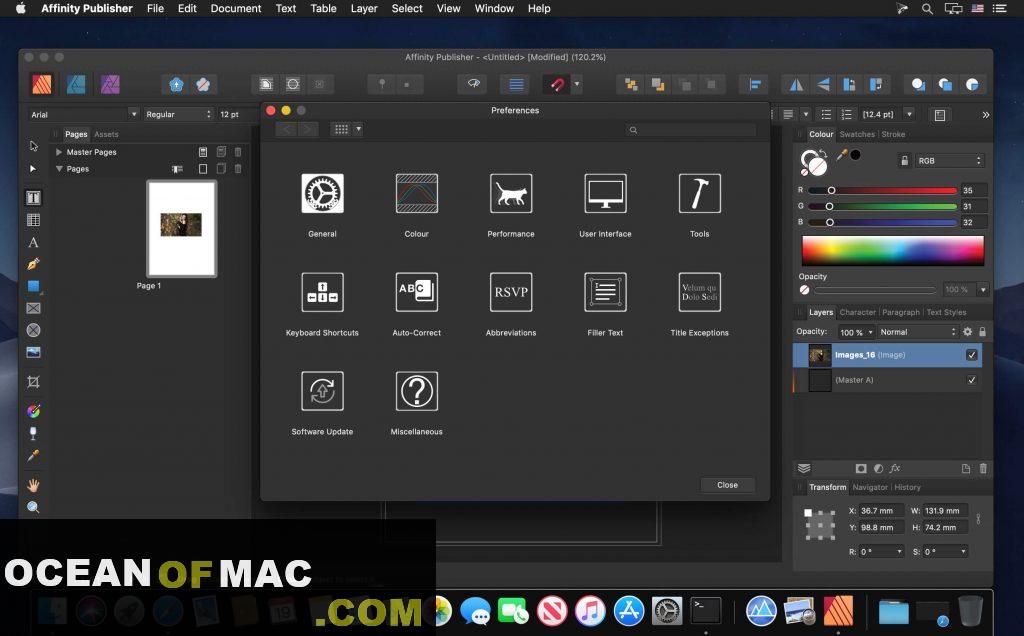Add mask layer in Layers panel
This screenshot has width=1024, height=636.
[861, 469]
